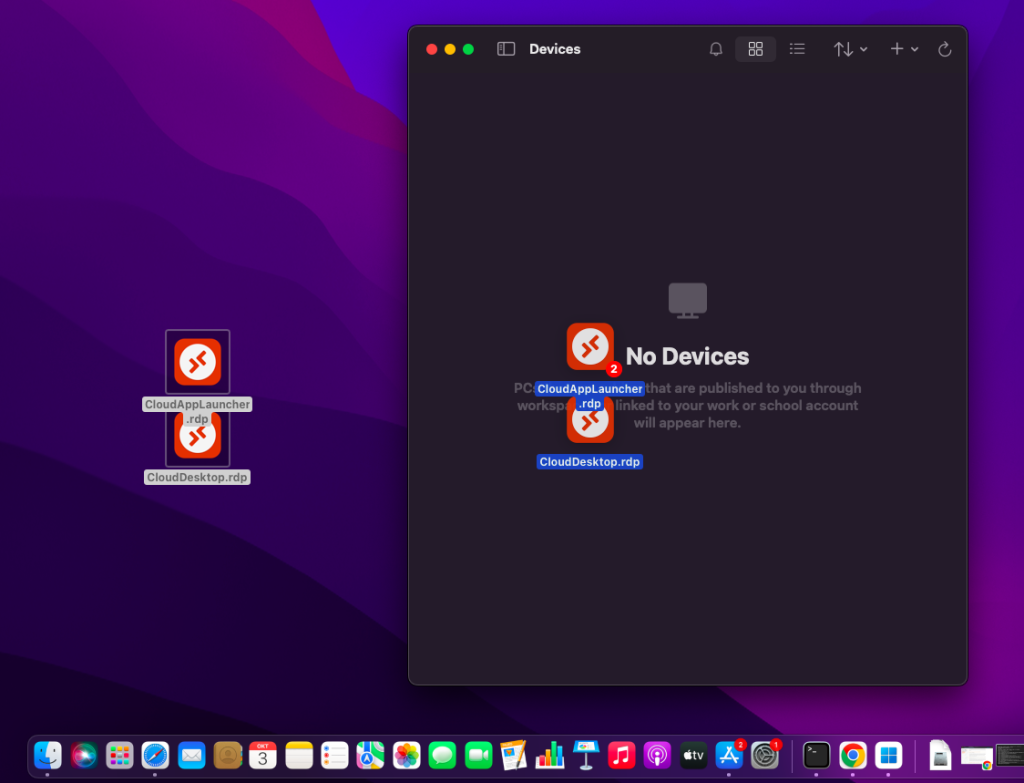This screenshot has height=783, width=1024.
Task: Refresh the devices list
Action: coord(944,49)
